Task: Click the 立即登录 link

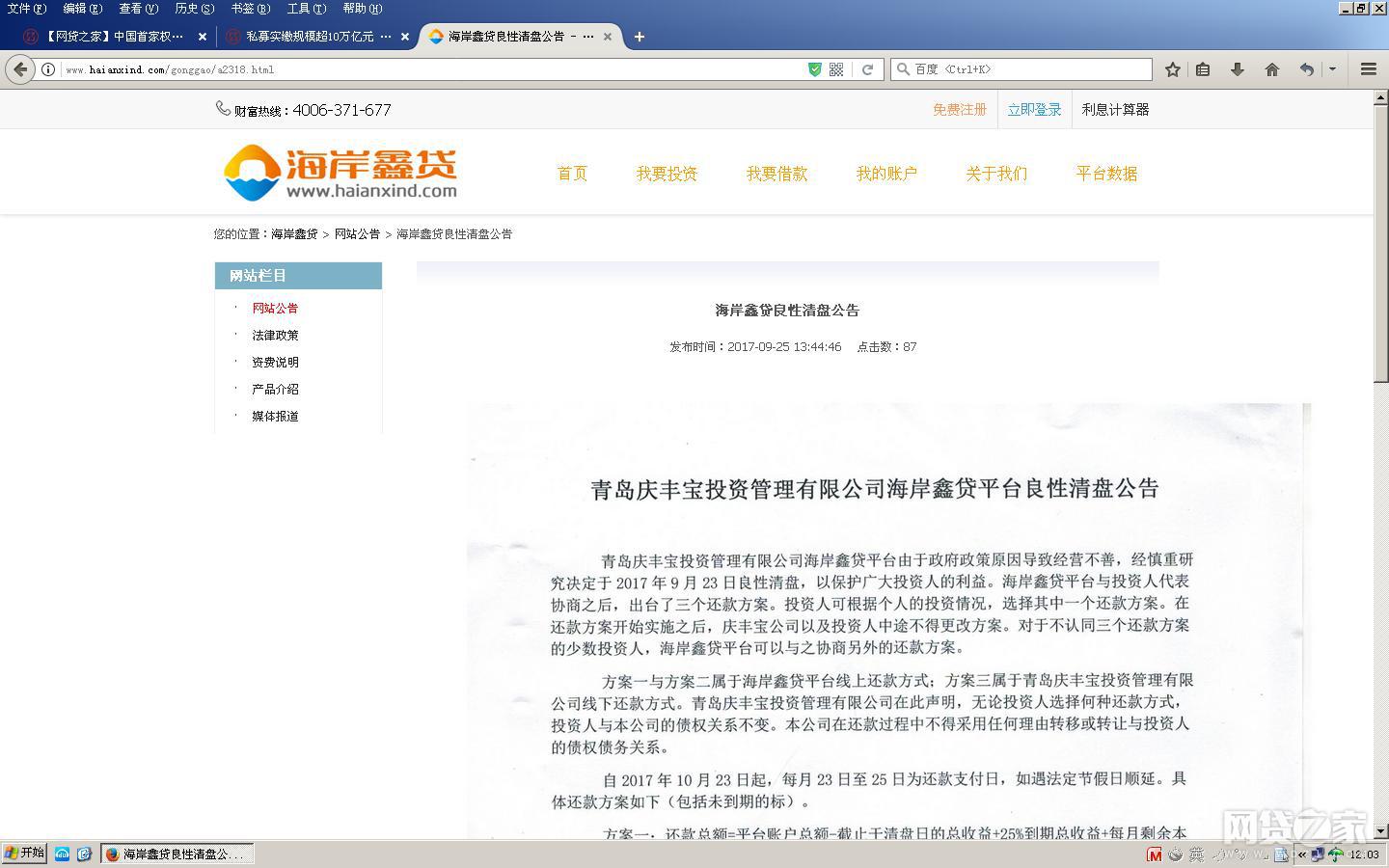Action: (1034, 110)
